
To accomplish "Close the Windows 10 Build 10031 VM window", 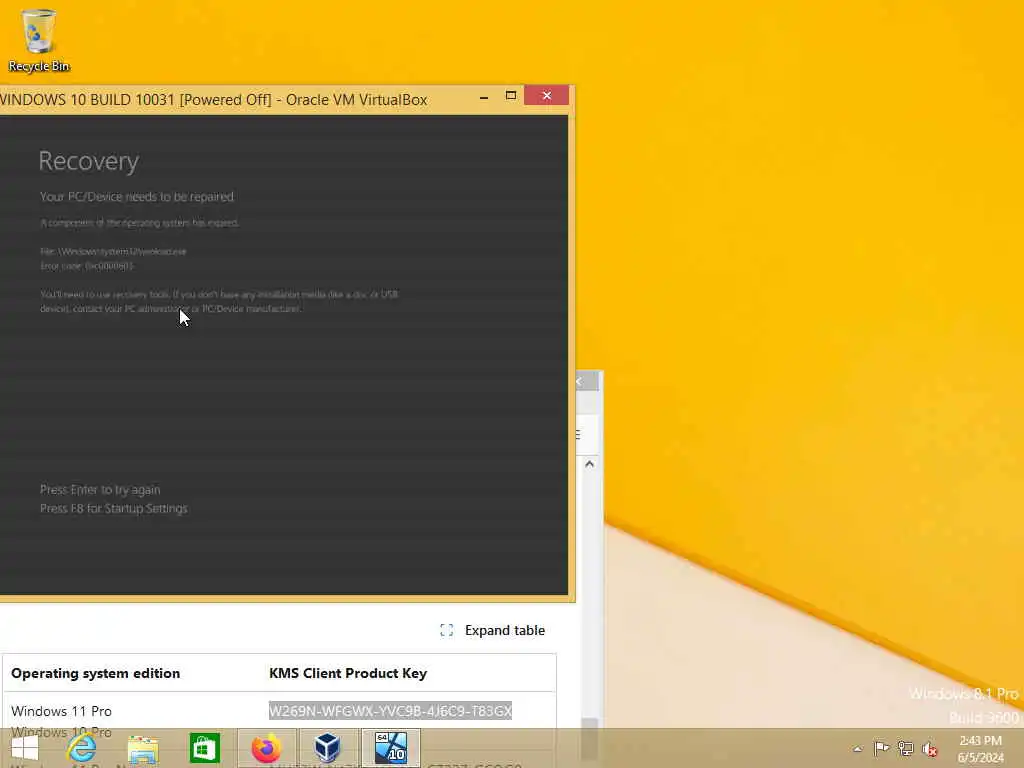I will click(x=547, y=95).
